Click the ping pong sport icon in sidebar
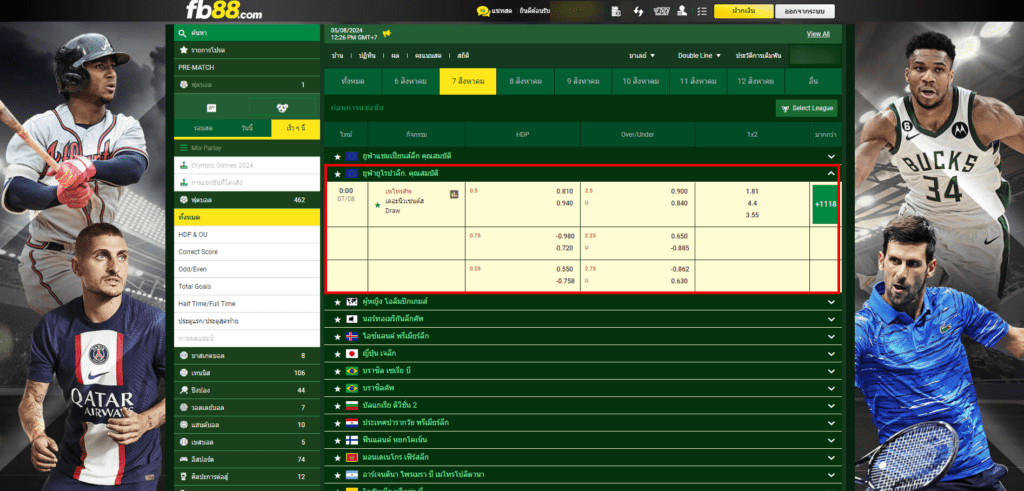Image resolution: width=1024 pixels, height=491 pixels. pos(184,390)
